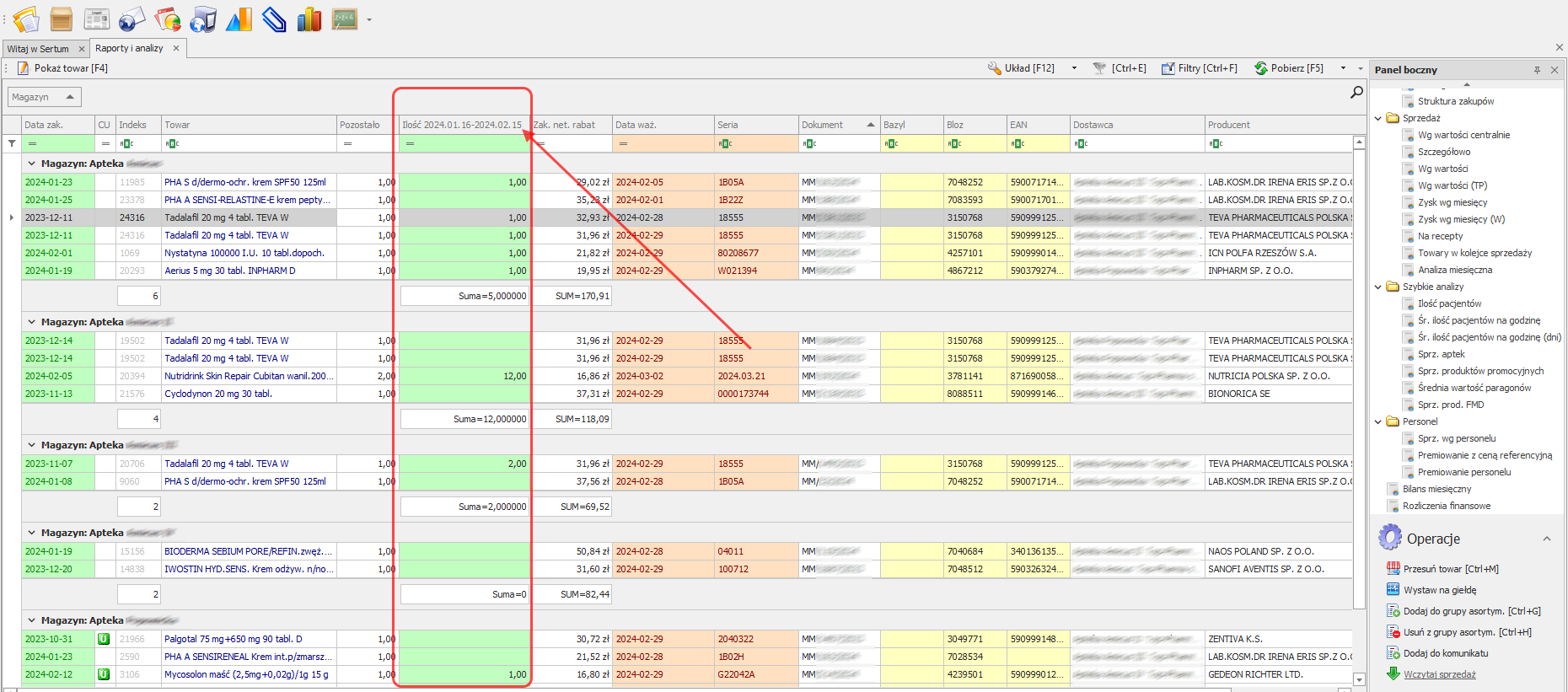This screenshot has width=1568, height=692.
Task: Click the globe with envelope toolbar icon
Action: point(132,19)
